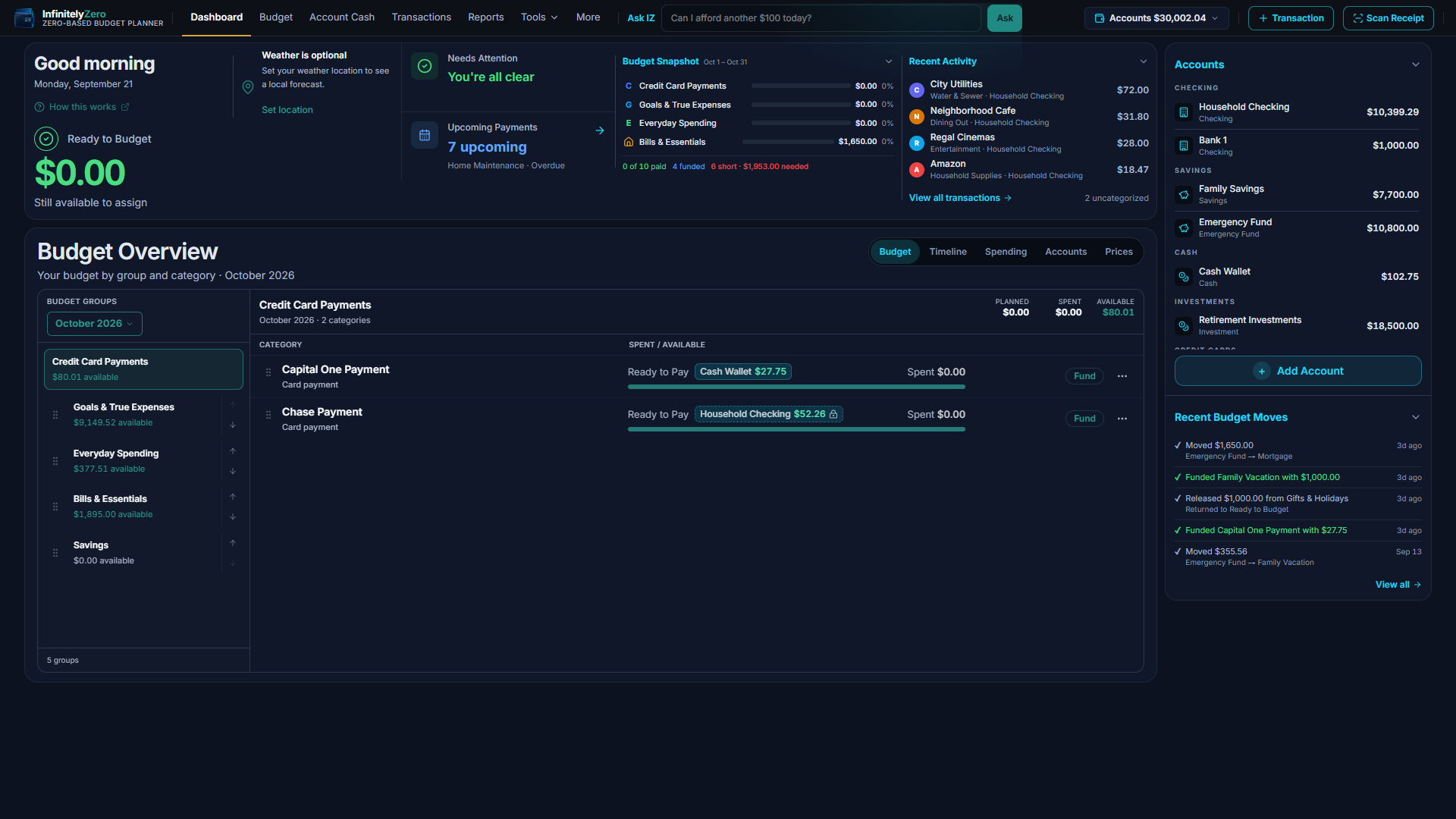The image size is (1456, 819).
Task: Open the October 2026 month dropdown
Action: (95, 324)
